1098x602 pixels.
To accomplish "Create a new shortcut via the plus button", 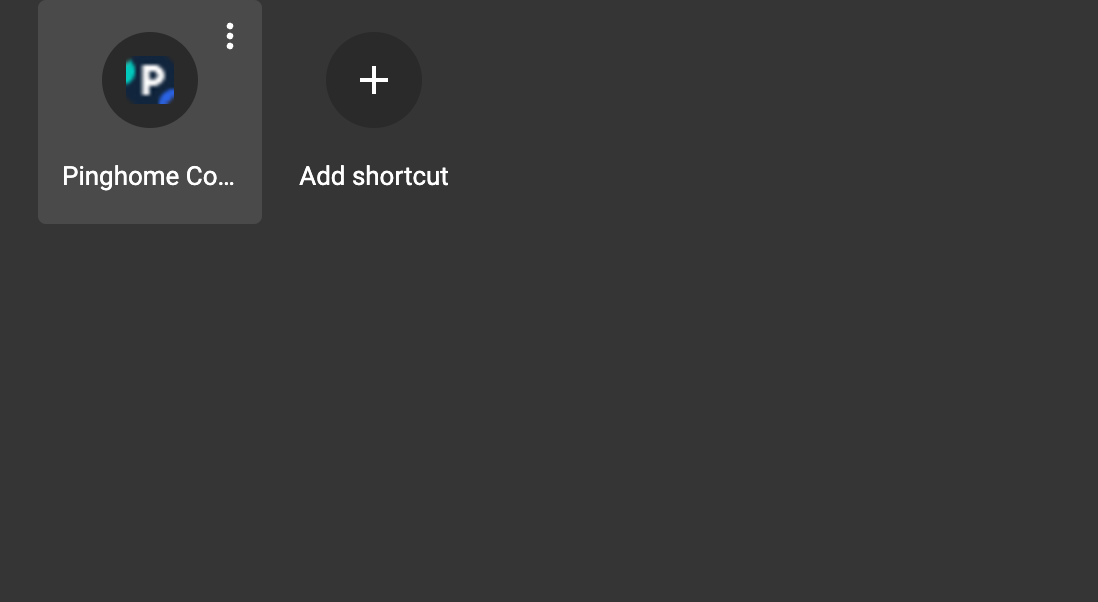I will pyautogui.click(x=374, y=80).
